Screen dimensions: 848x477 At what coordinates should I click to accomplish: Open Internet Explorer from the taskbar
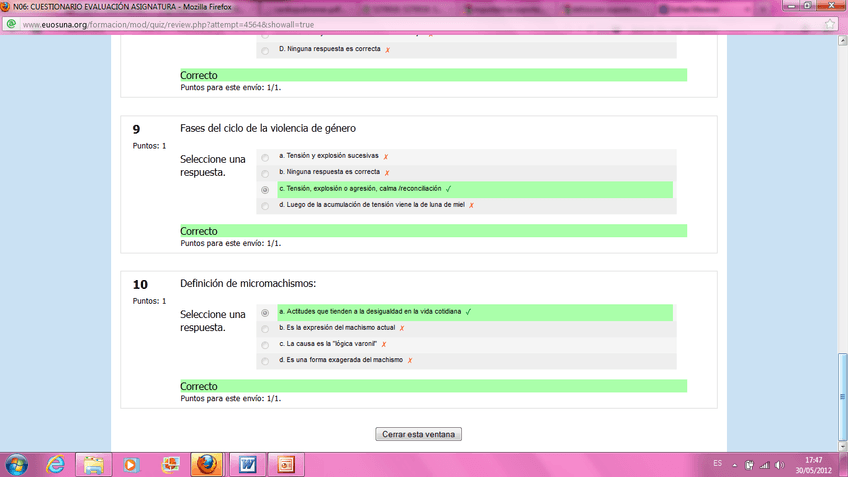55,465
